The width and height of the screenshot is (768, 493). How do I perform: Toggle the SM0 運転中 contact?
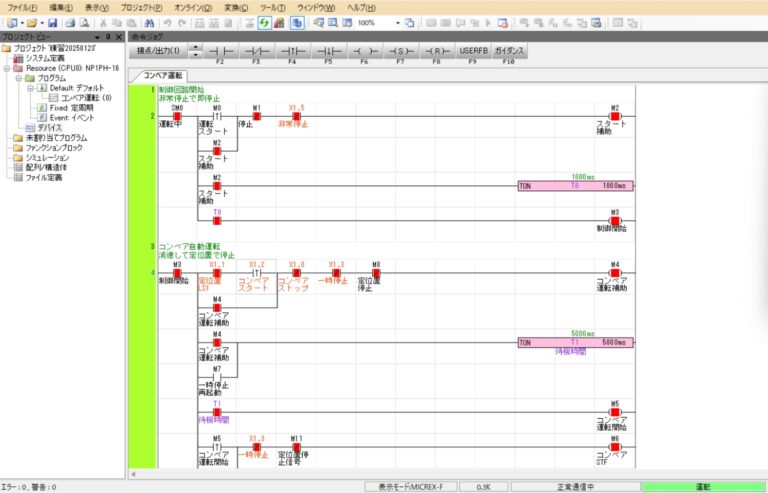click(177, 116)
